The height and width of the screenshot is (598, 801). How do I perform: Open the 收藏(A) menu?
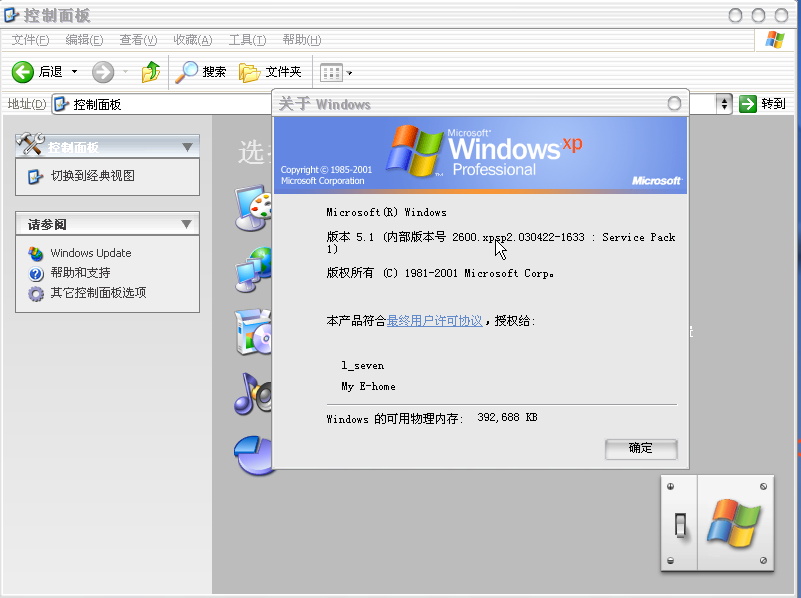(193, 40)
